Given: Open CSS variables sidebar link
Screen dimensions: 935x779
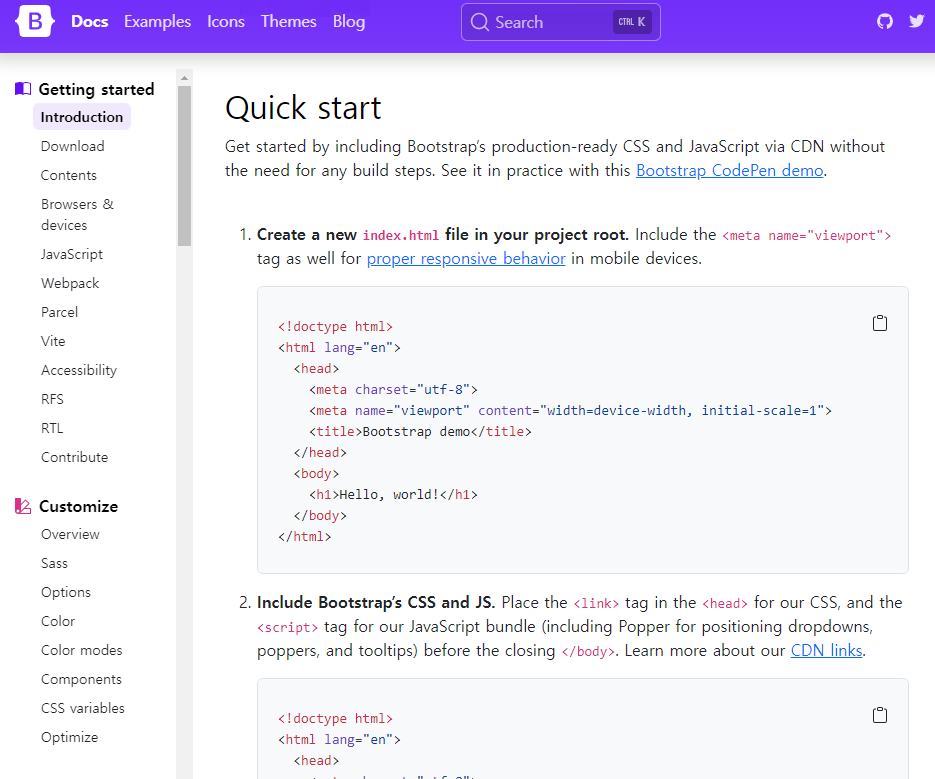Looking at the screenshot, I should click(x=83, y=709).
